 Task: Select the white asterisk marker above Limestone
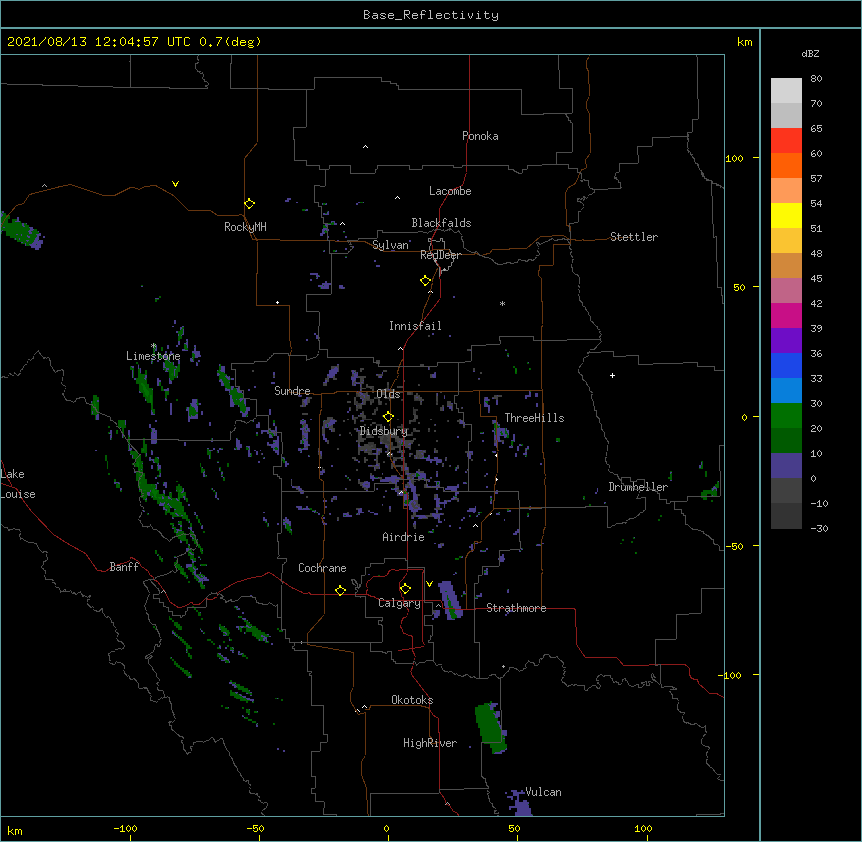pyautogui.click(x=154, y=346)
